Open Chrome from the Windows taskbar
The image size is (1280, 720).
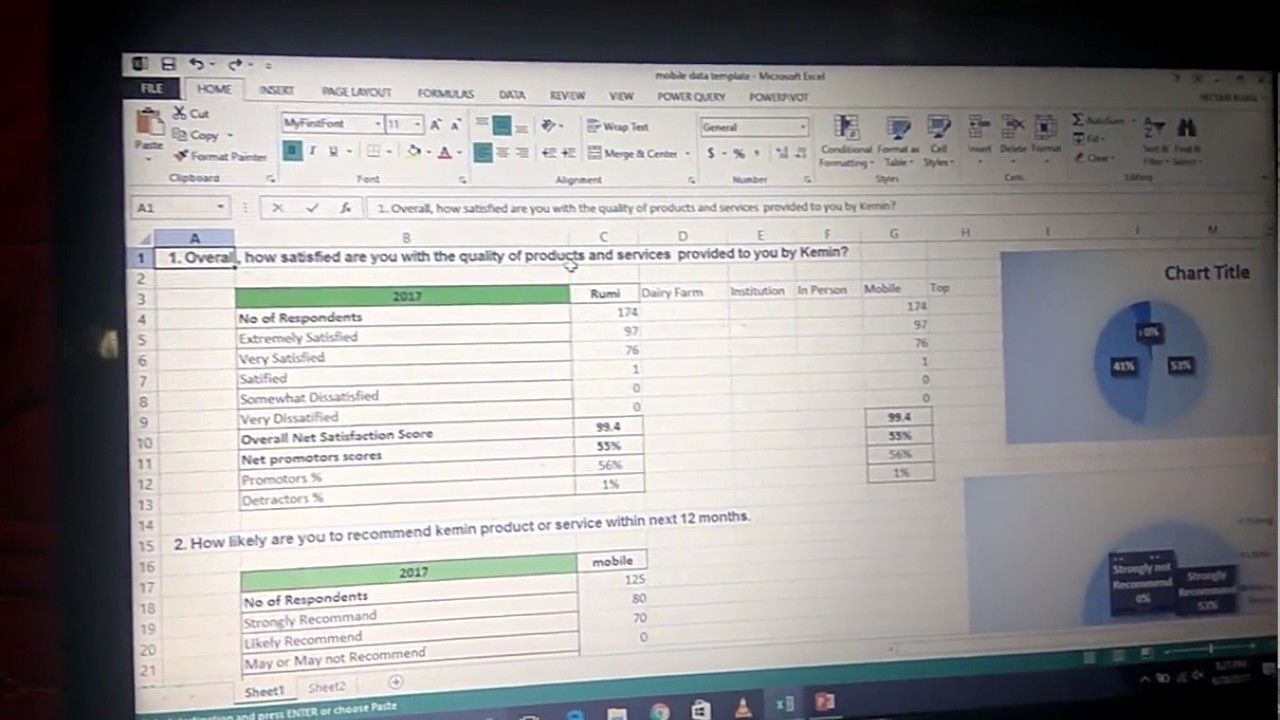click(659, 712)
